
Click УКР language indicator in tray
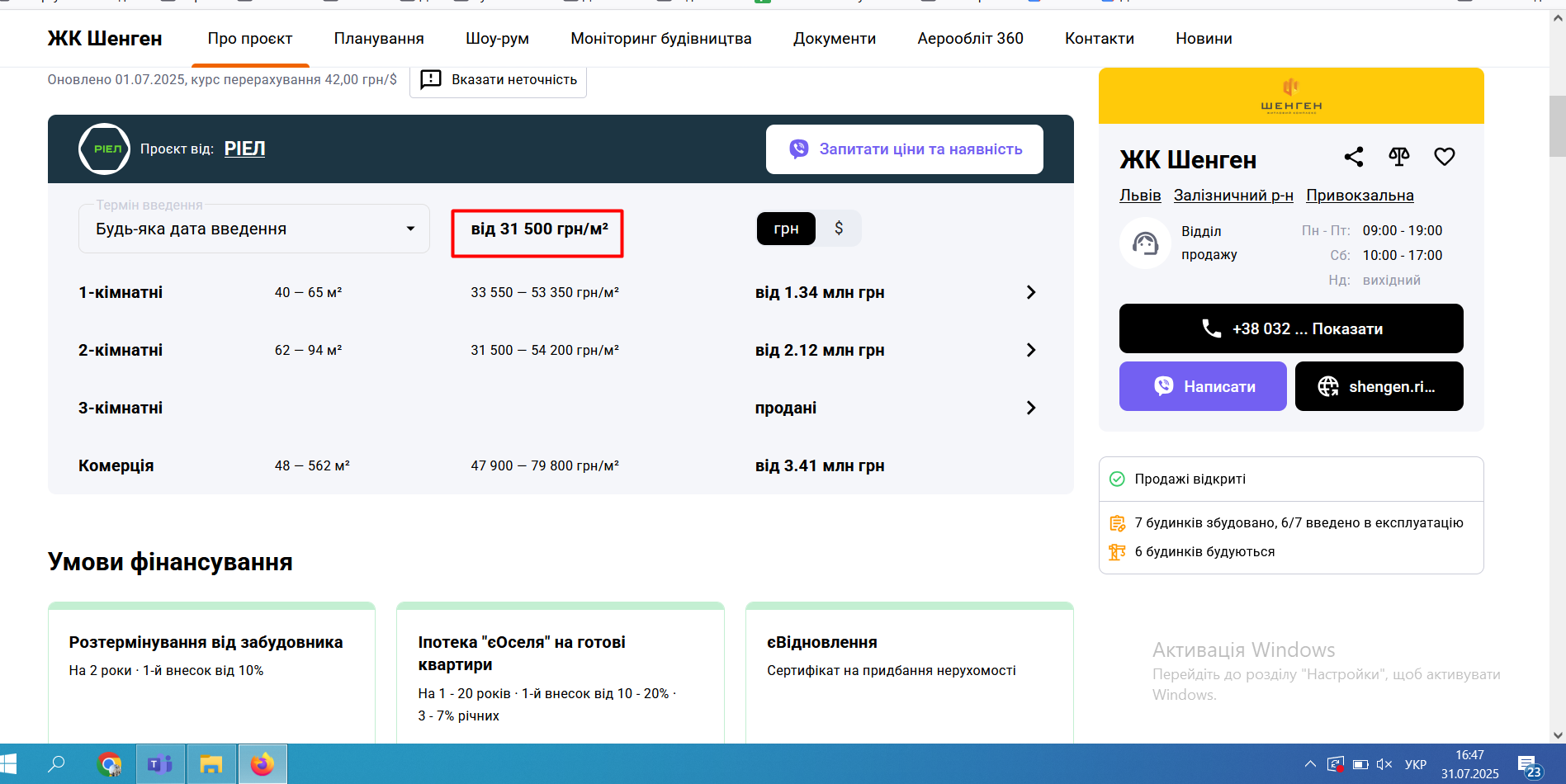[1416, 764]
